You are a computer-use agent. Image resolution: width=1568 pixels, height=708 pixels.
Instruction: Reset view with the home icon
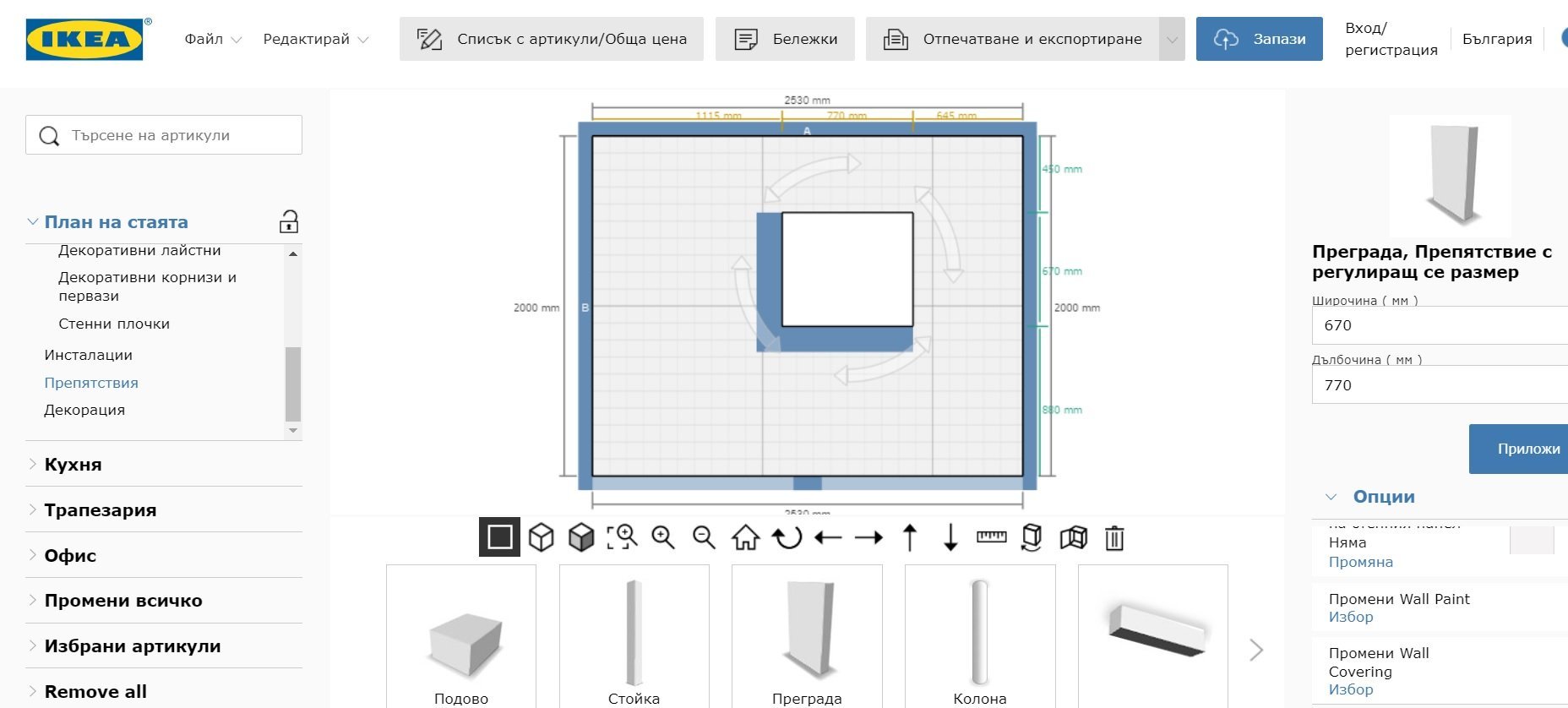[x=745, y=537]
